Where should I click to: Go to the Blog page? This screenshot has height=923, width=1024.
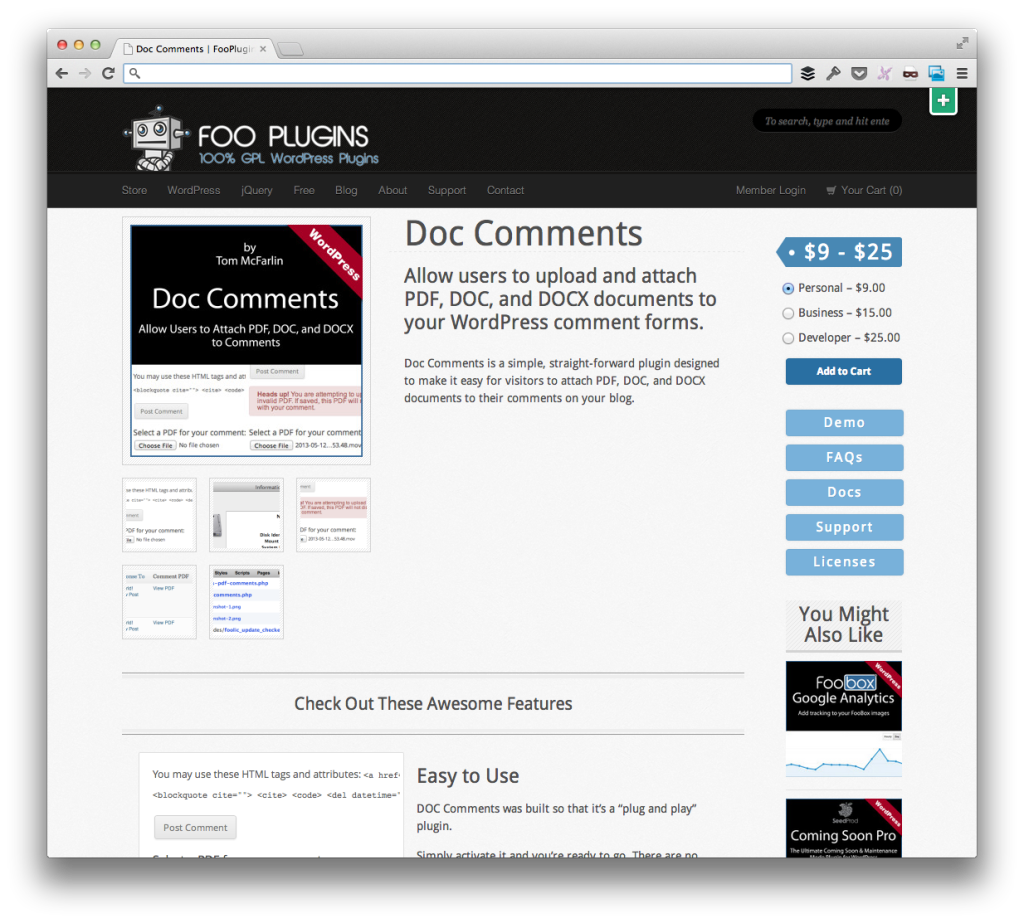click(x=346, y=190)
